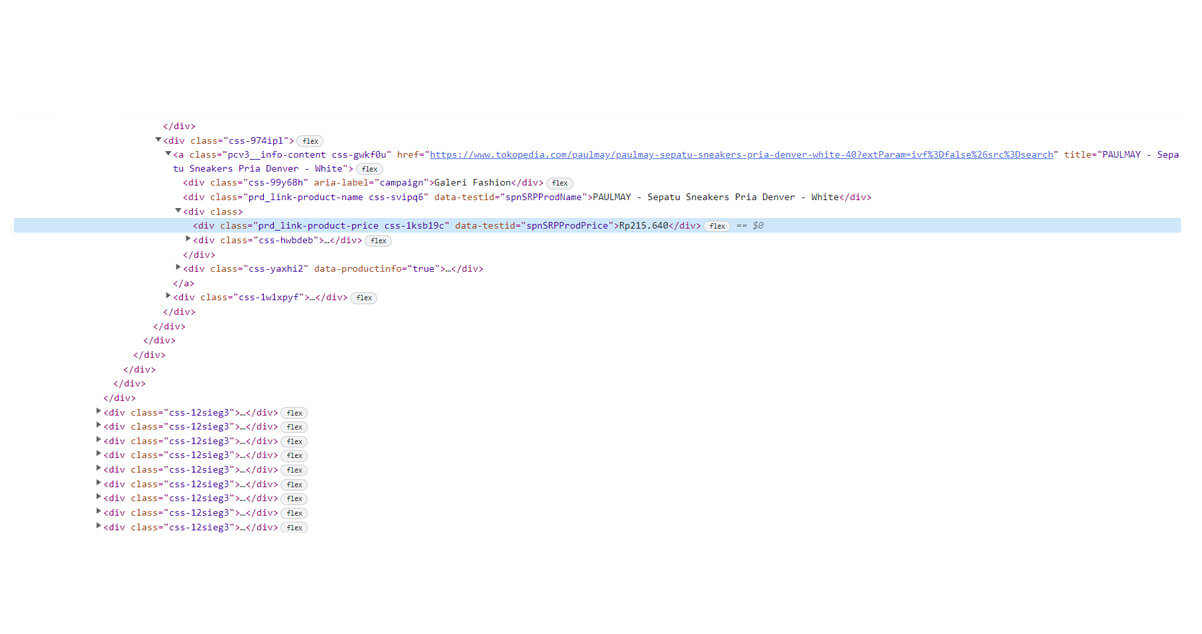1202x634 pixels.
Task: Expand the css-1w1xpyf div node
Action: click(168, 297)
